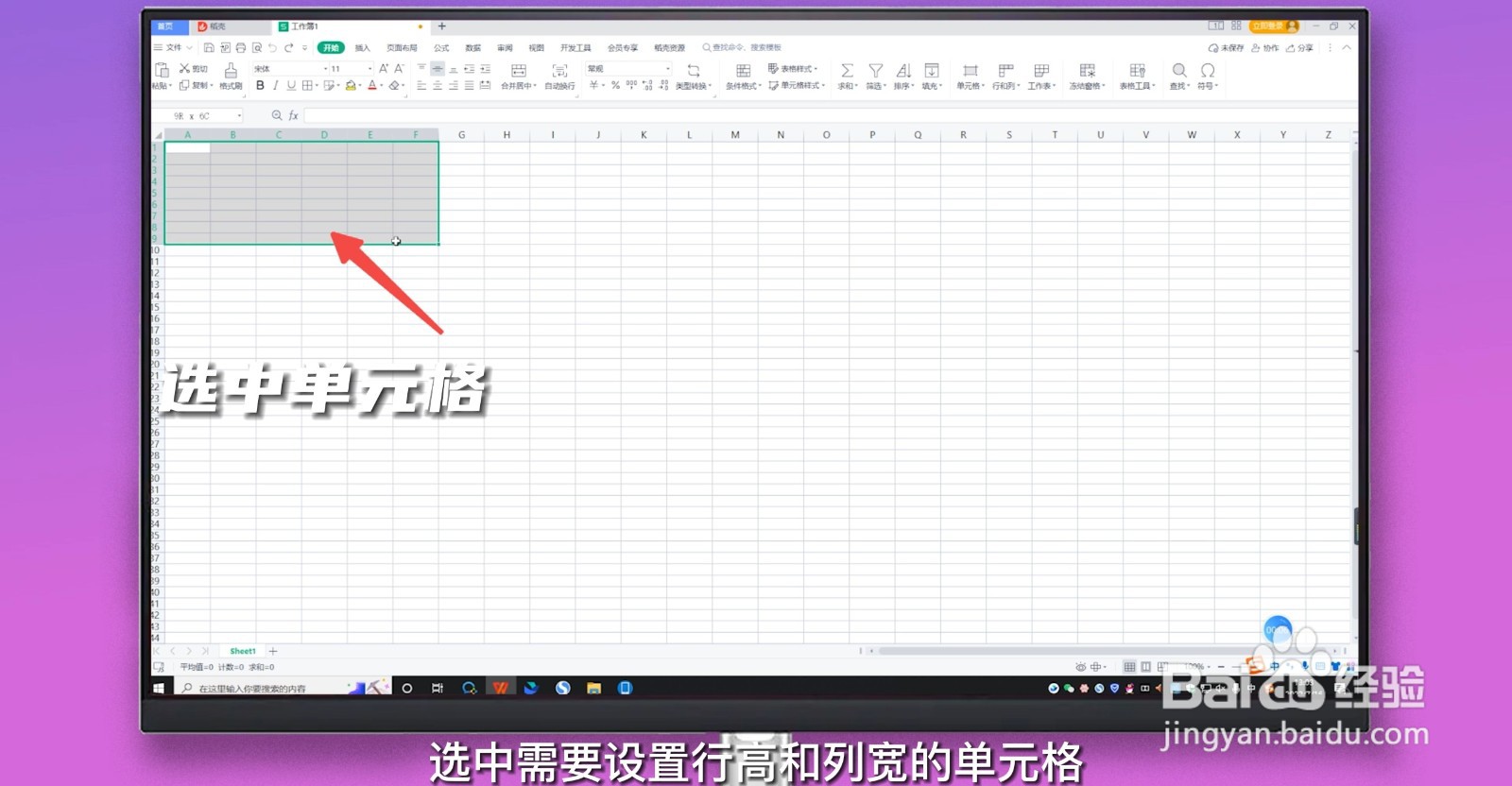Screen dimensions: 1512x786
Task: Toggle align left
Action: (x=421, y=85)
